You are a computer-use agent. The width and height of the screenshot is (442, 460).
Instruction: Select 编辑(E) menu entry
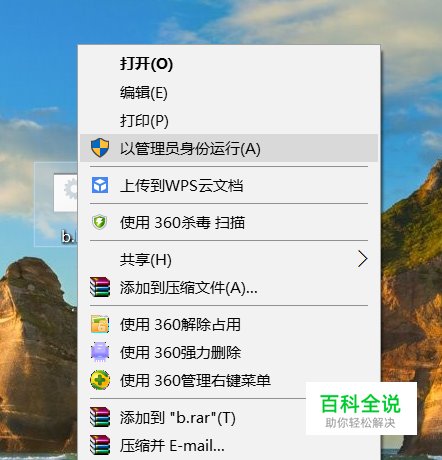[x=229, y=92]
